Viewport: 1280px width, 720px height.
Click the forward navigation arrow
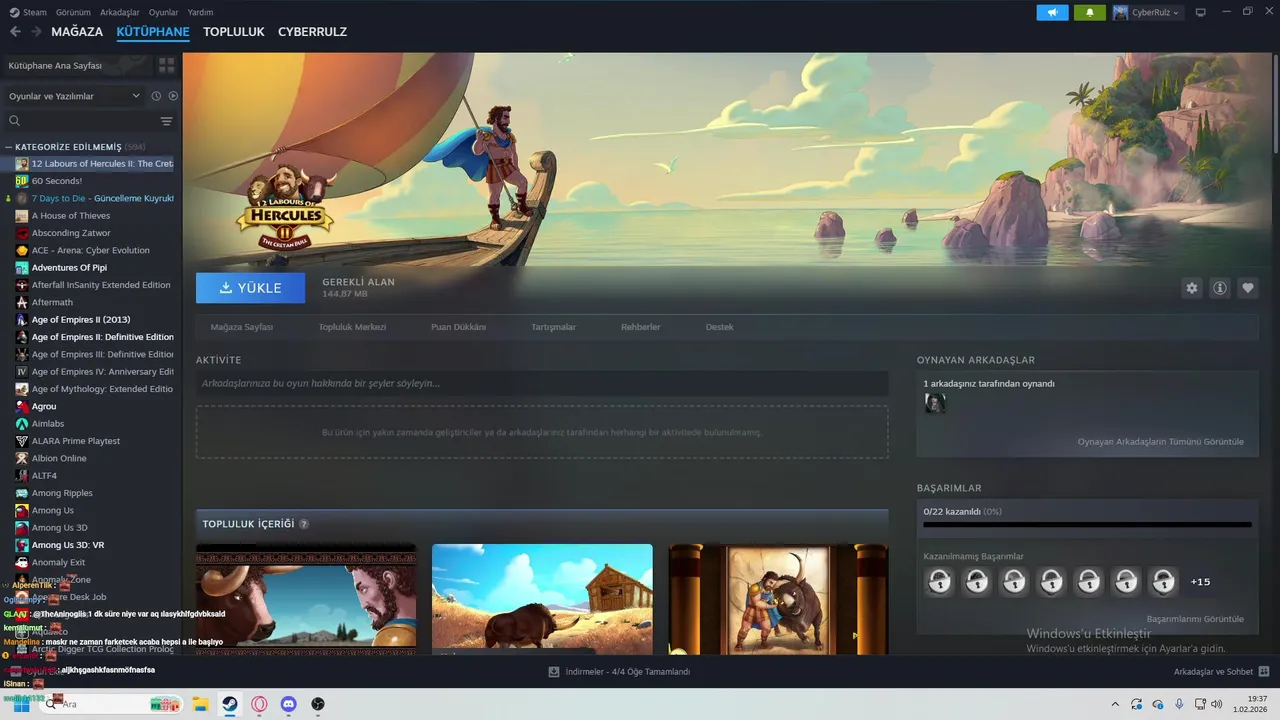click(x=36, y=32)
